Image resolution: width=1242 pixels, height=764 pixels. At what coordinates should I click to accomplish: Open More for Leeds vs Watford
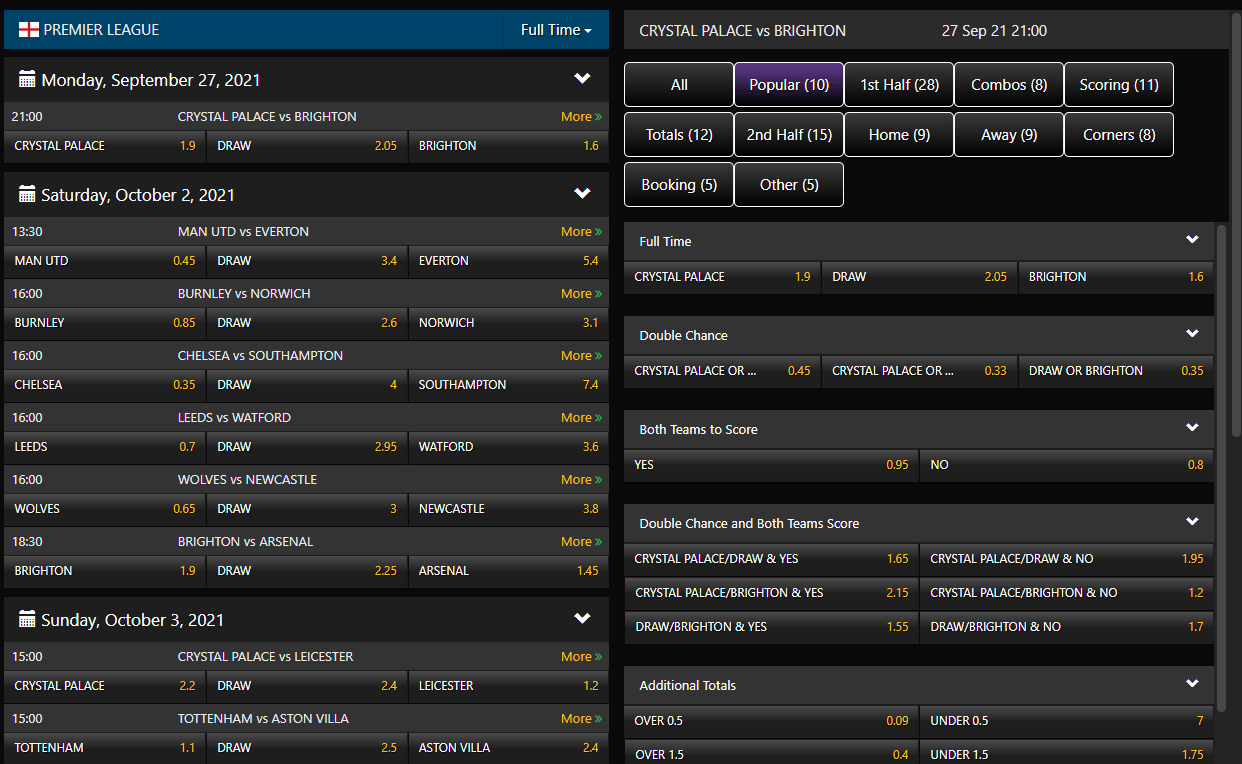581,418
